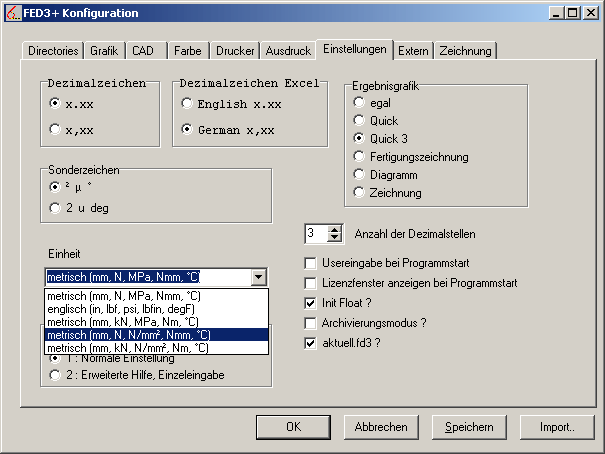Click the Speichern button
Screen dimensions: 605x454
(469, 427)
